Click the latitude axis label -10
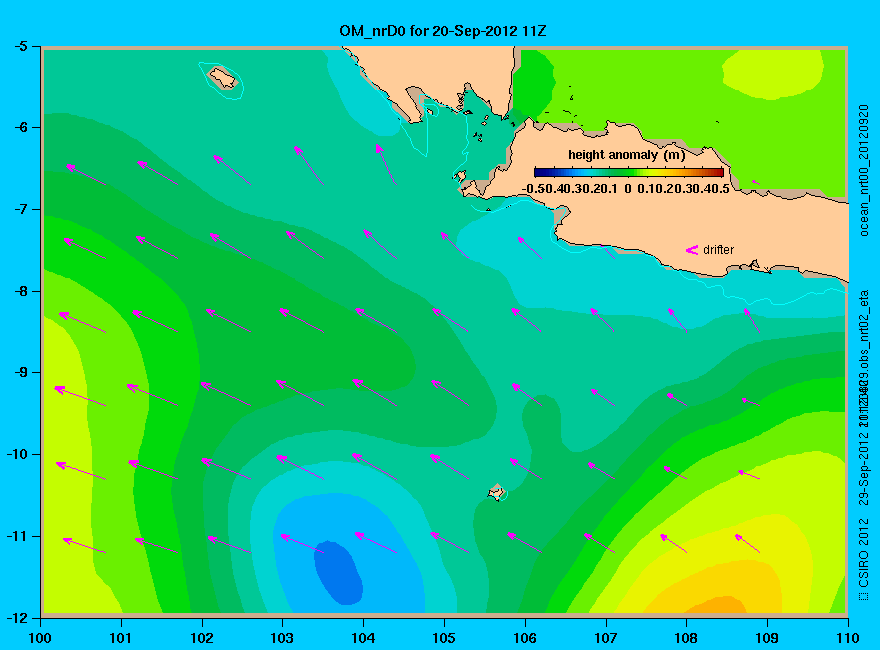This screenshot has height=650, width=880. click(17, 454)
